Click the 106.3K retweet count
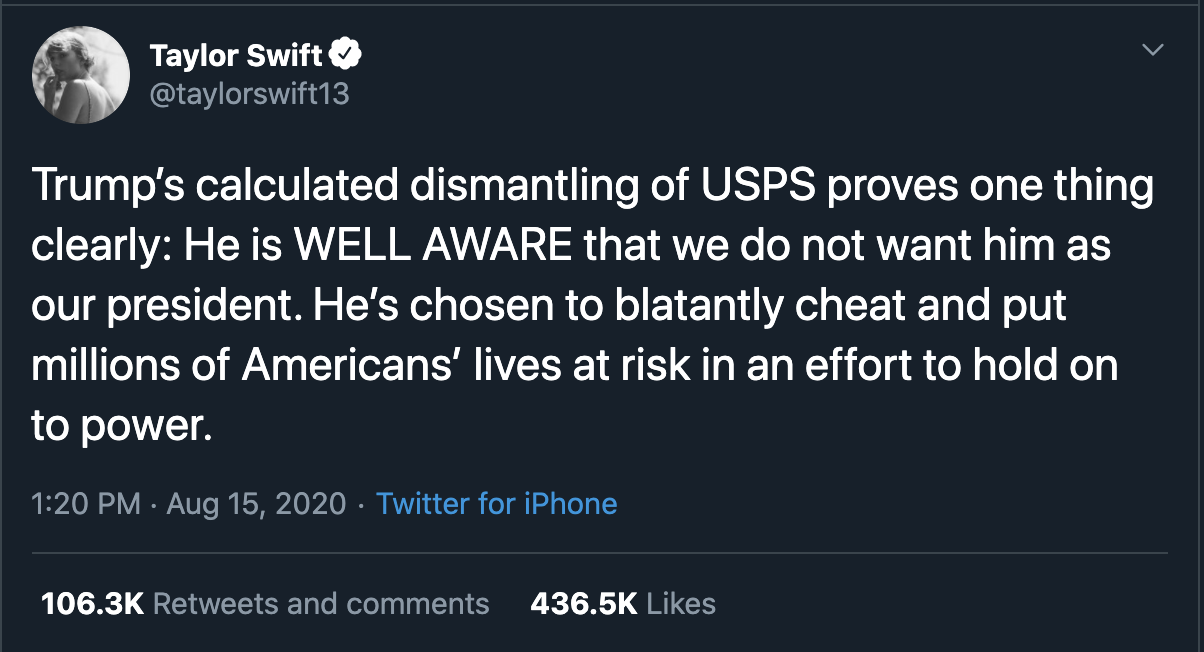Image resolution: width=1204 pixels, height=652 pixels. (x=92, y=604)
